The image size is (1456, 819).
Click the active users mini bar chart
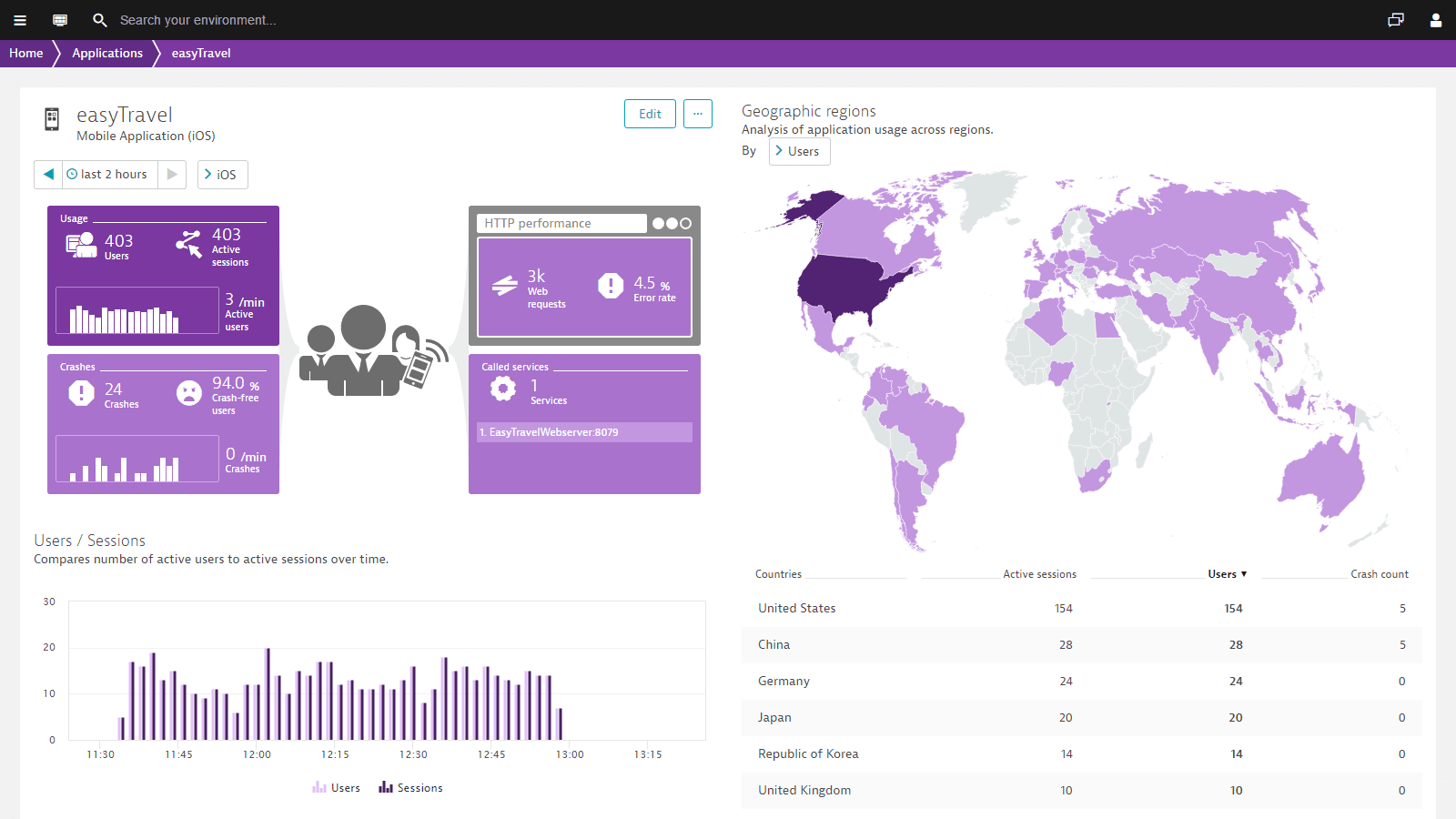tap(137, 311)
